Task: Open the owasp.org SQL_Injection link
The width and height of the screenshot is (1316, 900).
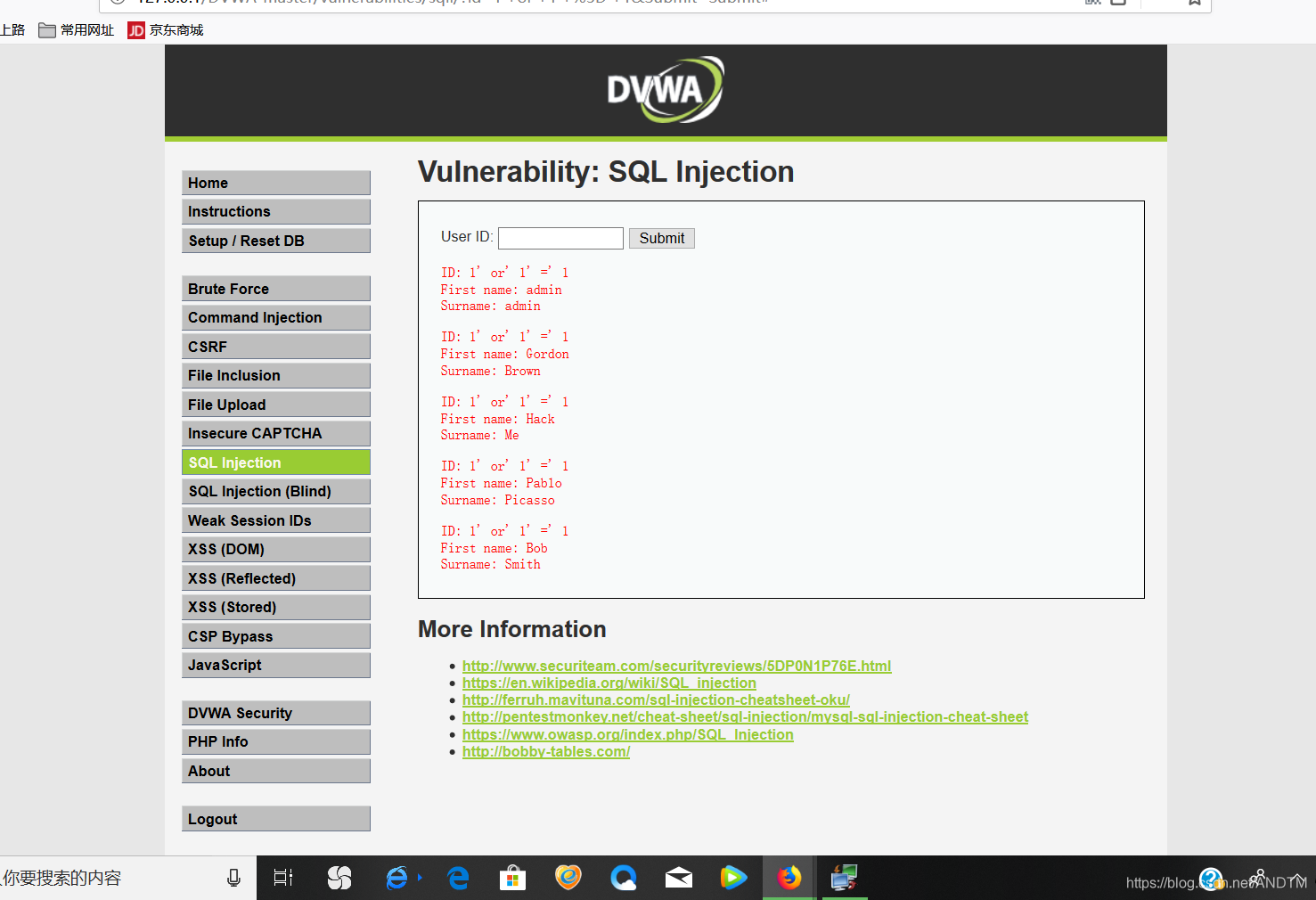Action: pos(628,734)
